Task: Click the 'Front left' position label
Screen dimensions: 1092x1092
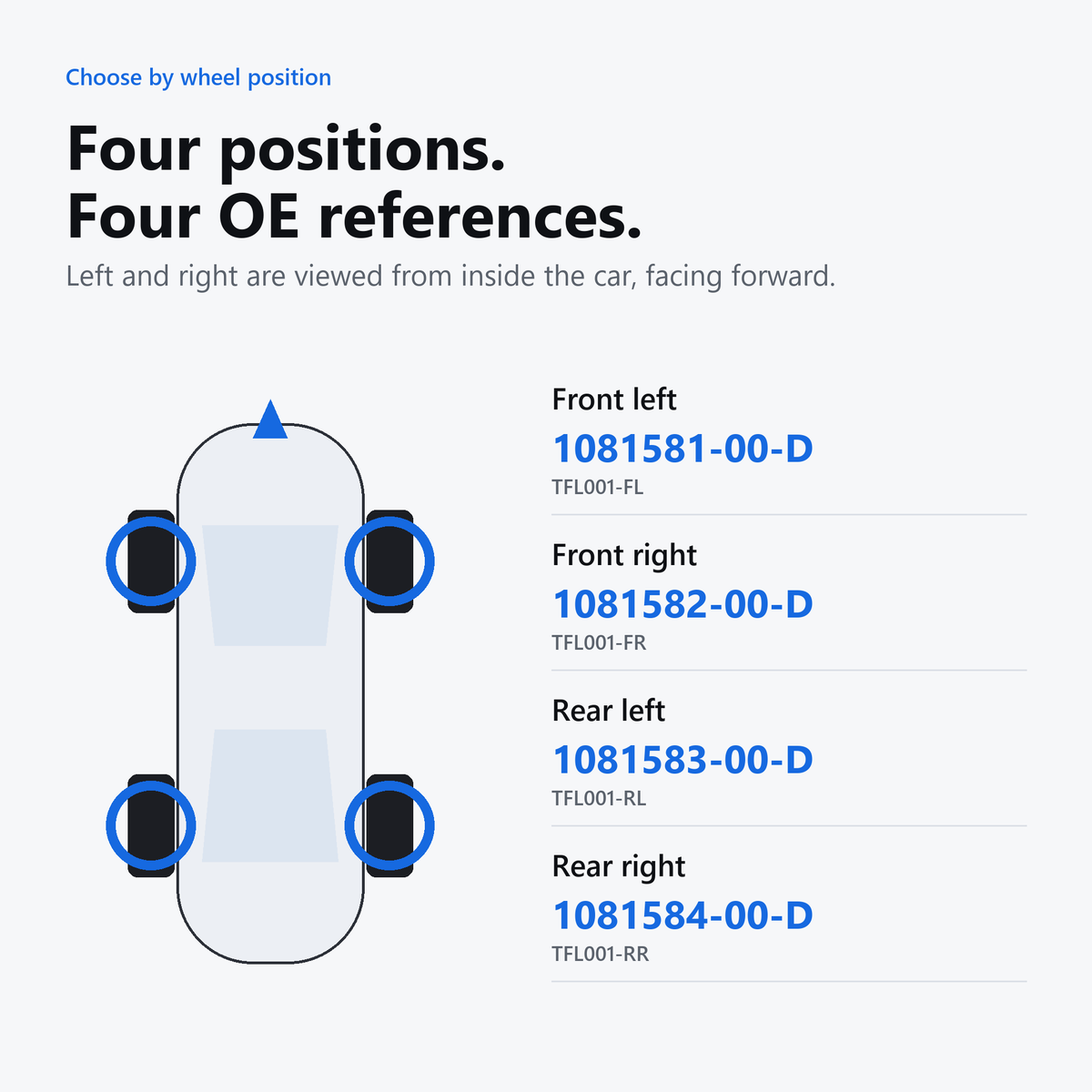Action: (x=614, y=399)
